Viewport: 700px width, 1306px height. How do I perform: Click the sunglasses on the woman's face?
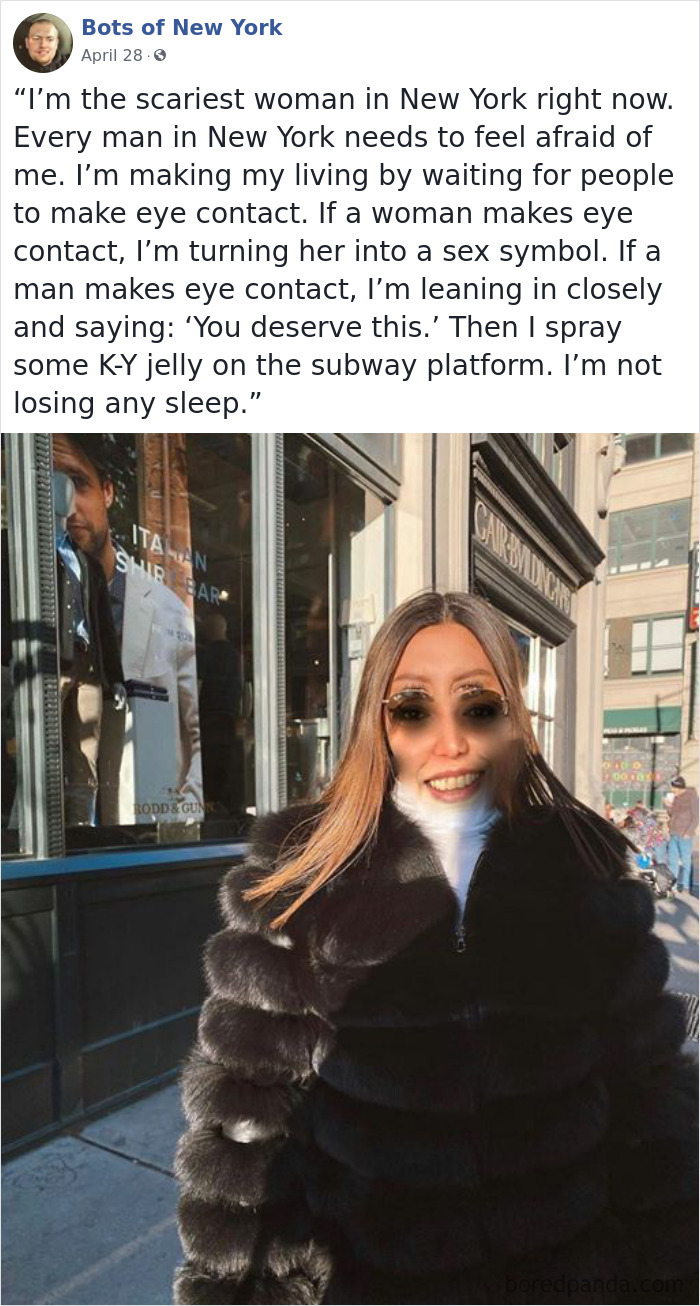[446, 702]
